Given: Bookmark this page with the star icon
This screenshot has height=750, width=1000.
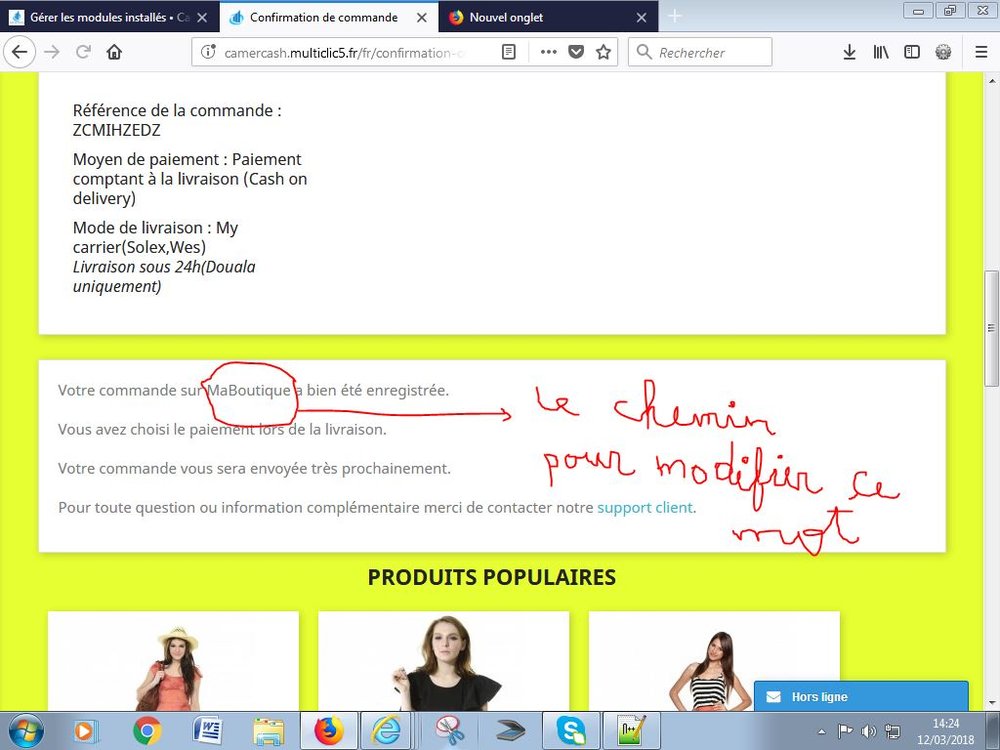Looking at the screenshot, I should 603,51.
